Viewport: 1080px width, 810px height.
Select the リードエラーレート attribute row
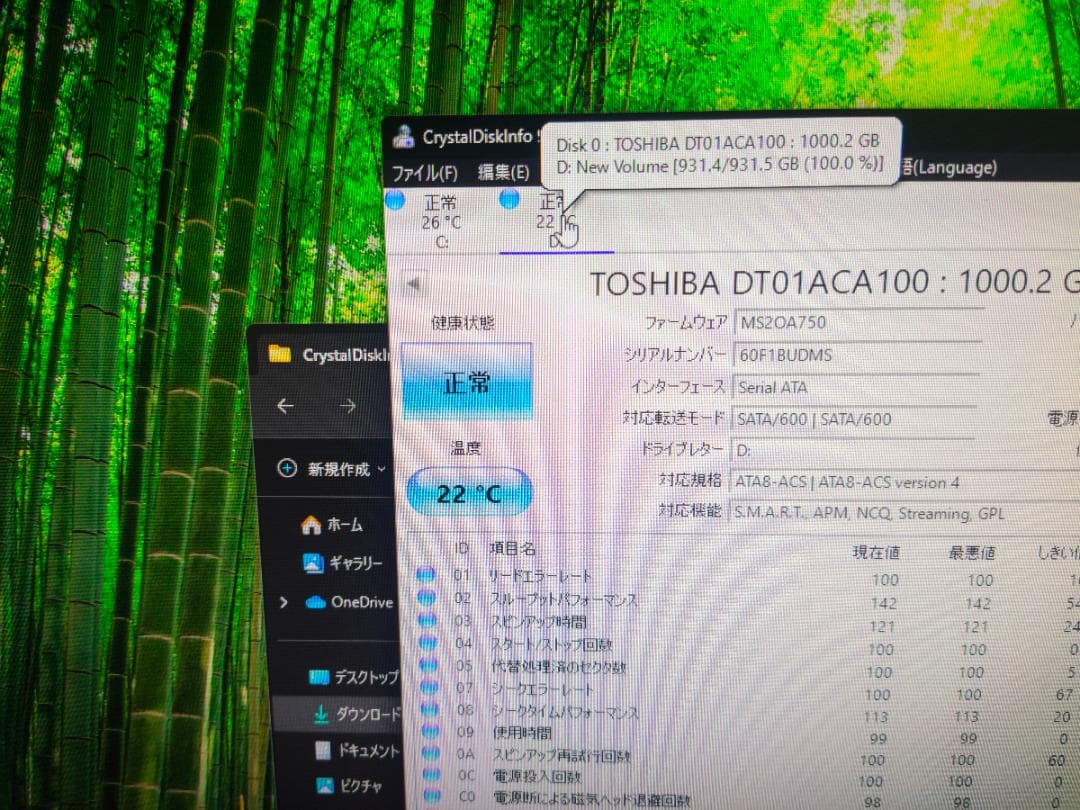click(747, 577)
